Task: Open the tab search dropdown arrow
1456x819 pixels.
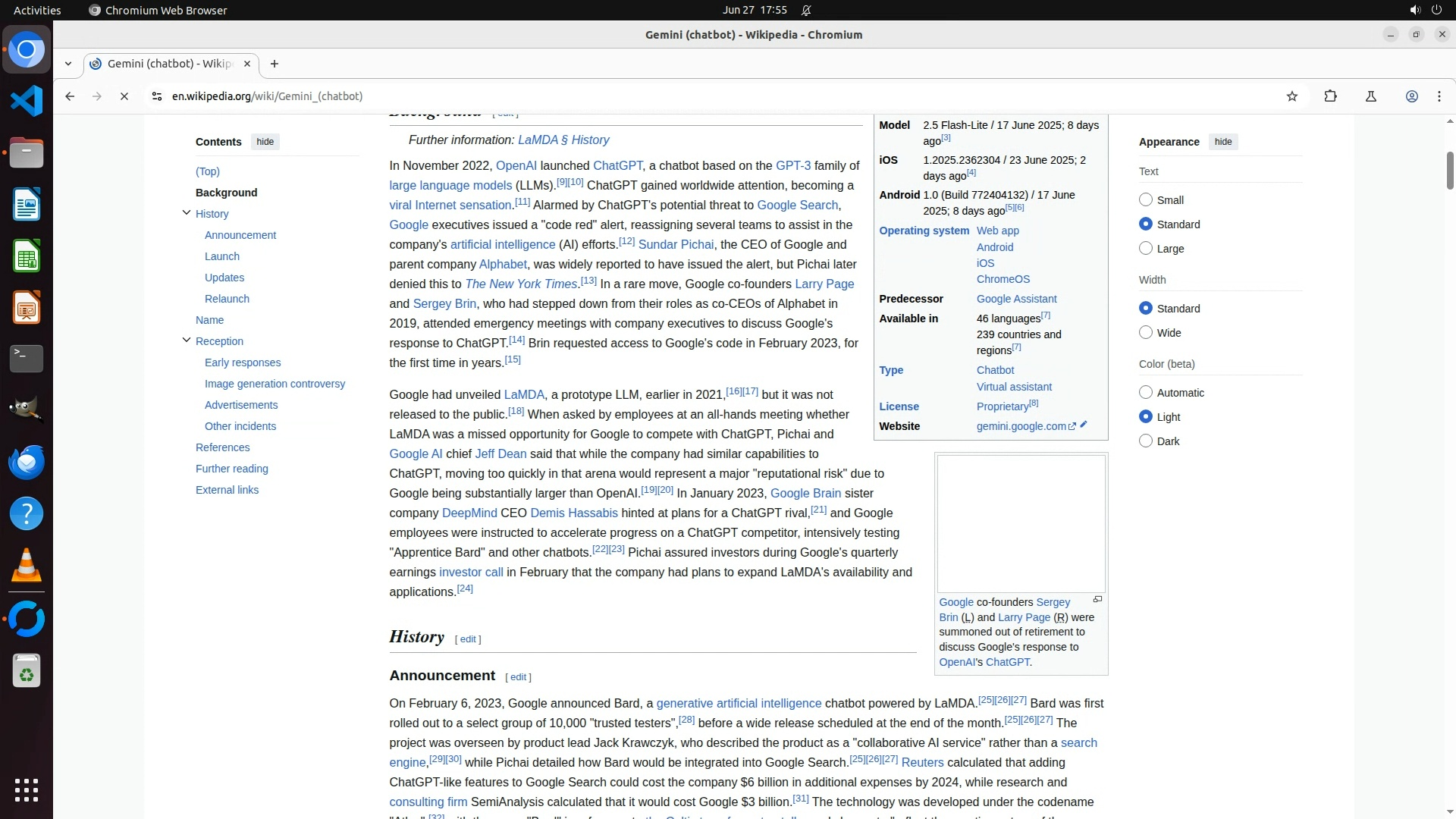Action: (68, 64)
